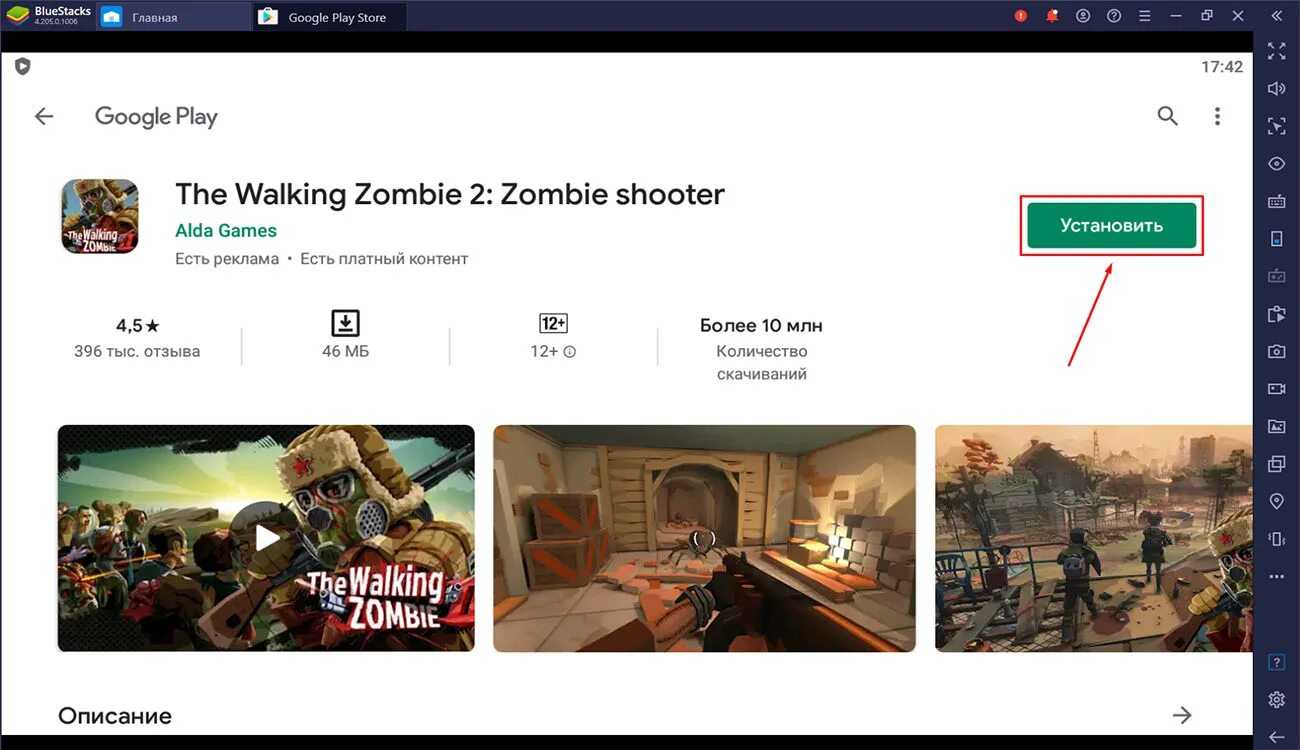Play the game trailer video
Image resolution: width=1300 pixels, height=750 pixels.
[266, 538]
